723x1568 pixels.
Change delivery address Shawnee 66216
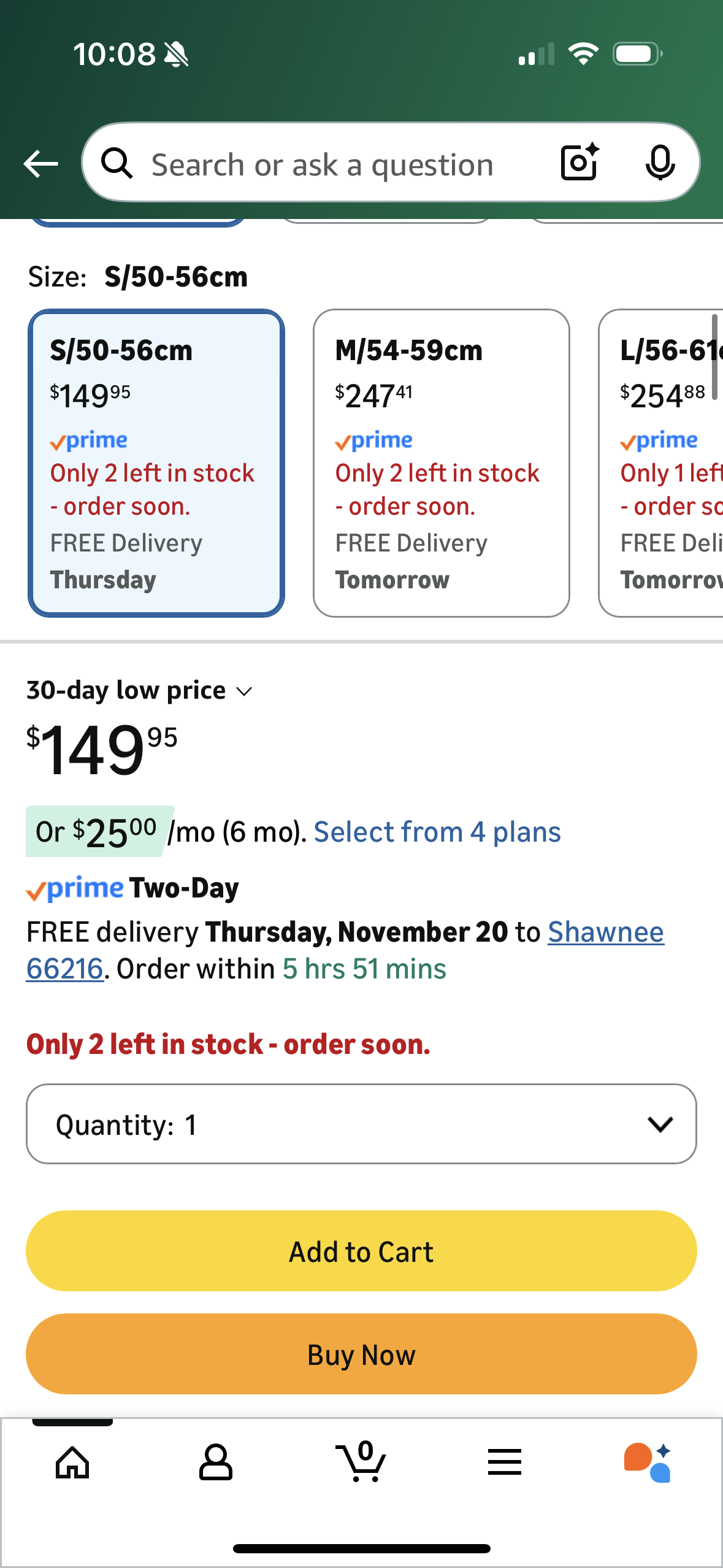coord(605,932)
